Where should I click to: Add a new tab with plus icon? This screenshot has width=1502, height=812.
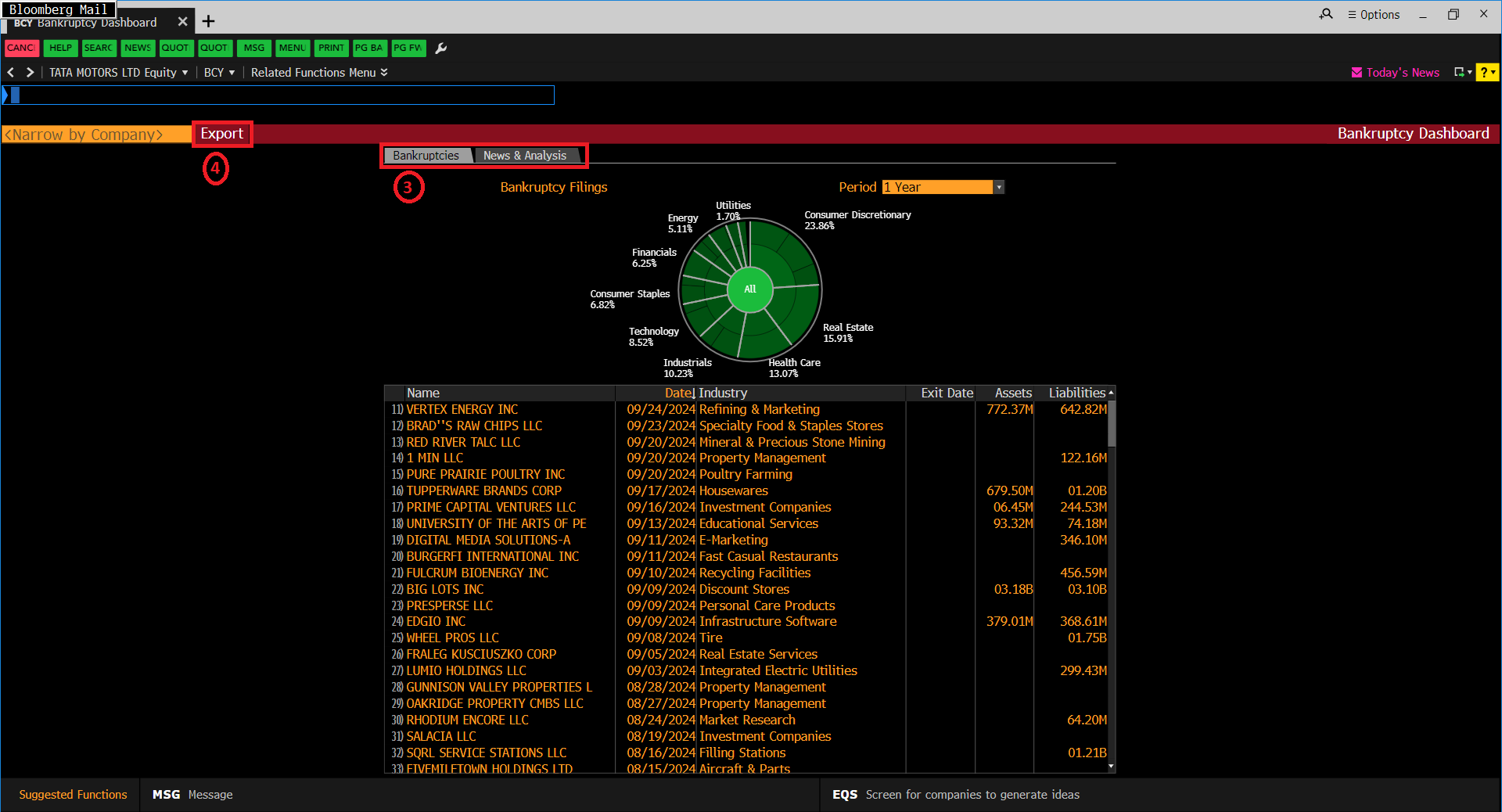click(208, 22)
